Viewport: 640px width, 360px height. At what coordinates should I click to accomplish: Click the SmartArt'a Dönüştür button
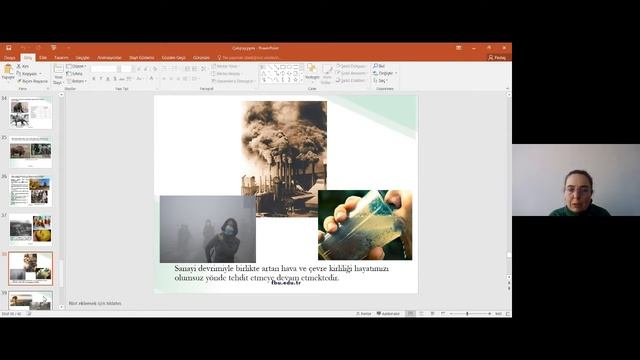click(233, 81)
